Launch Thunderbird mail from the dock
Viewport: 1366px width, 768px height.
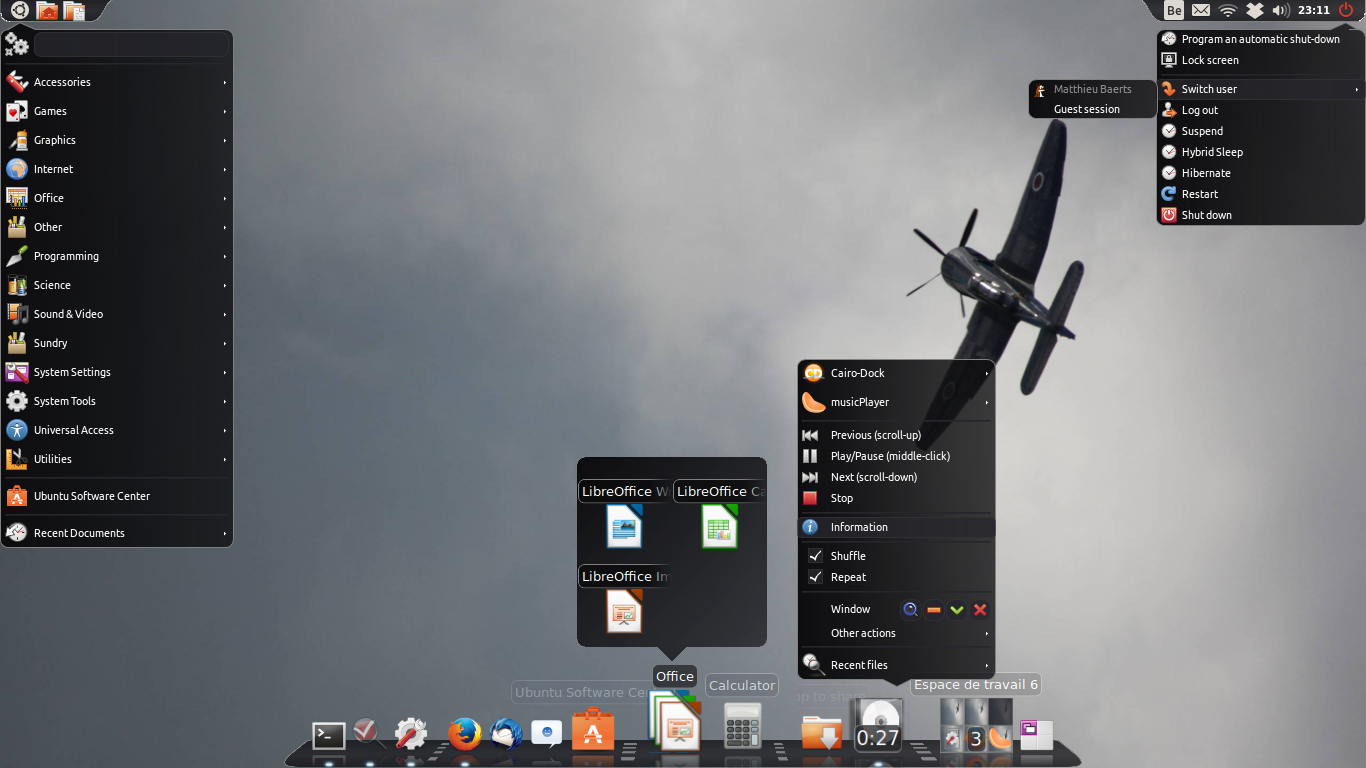point(506,735)
